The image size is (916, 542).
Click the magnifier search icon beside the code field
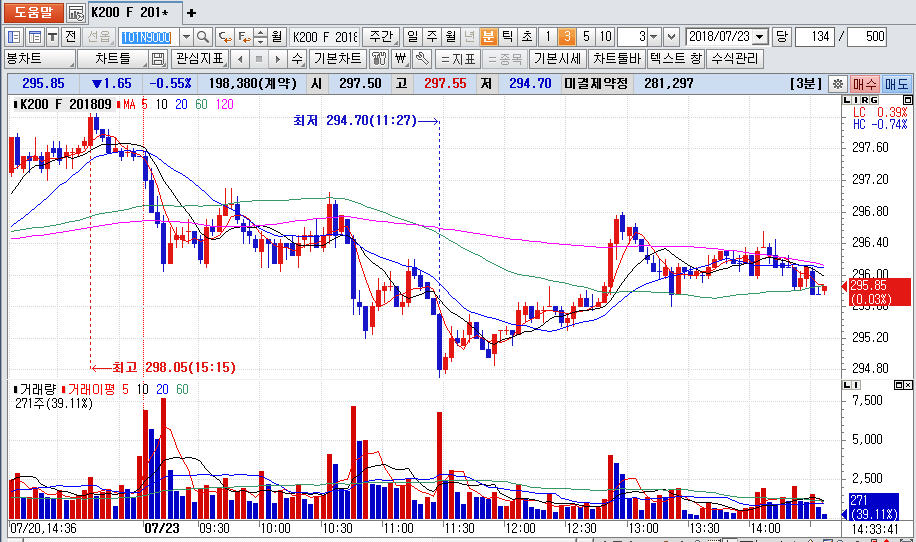(204, 36)
